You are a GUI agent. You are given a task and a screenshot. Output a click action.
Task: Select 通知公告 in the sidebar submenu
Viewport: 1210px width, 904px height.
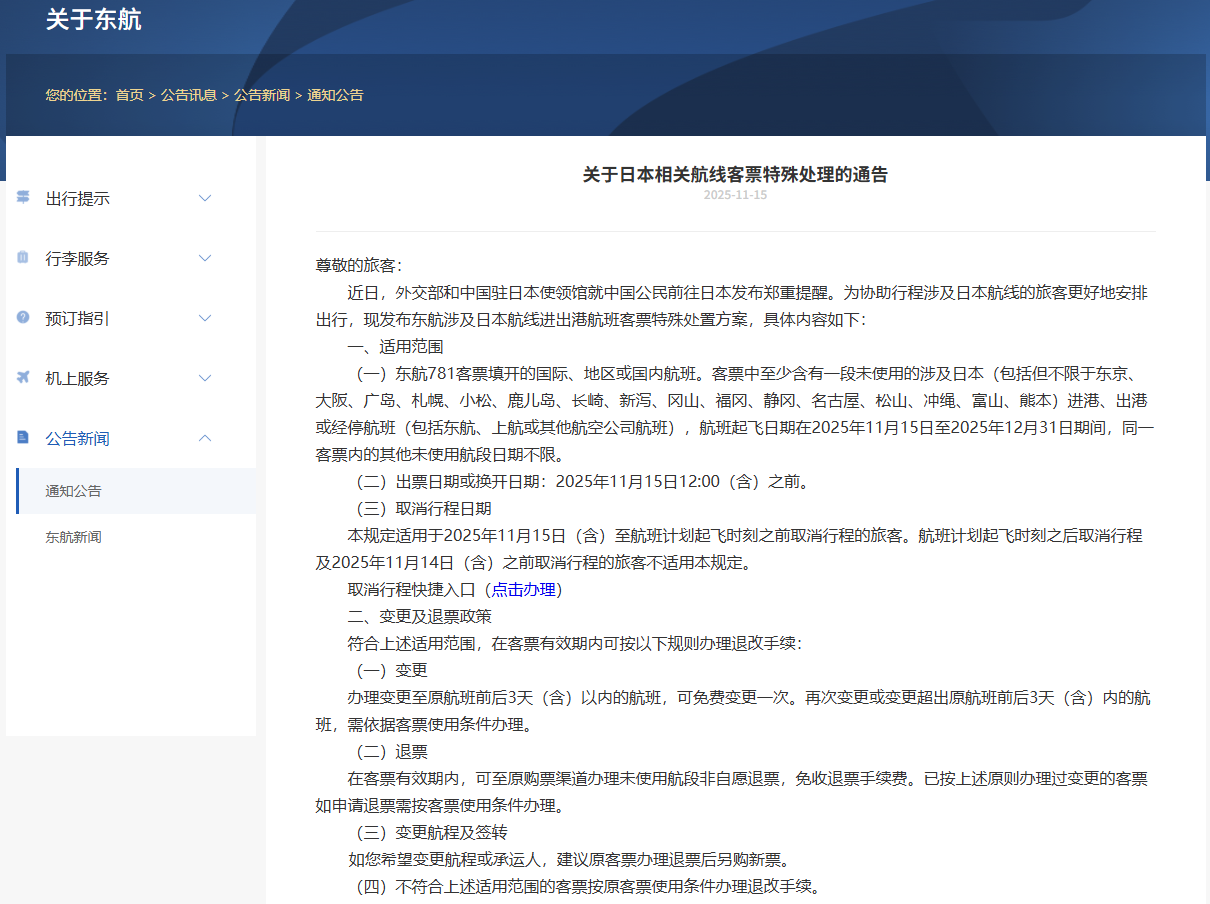(x=74, y=491)
